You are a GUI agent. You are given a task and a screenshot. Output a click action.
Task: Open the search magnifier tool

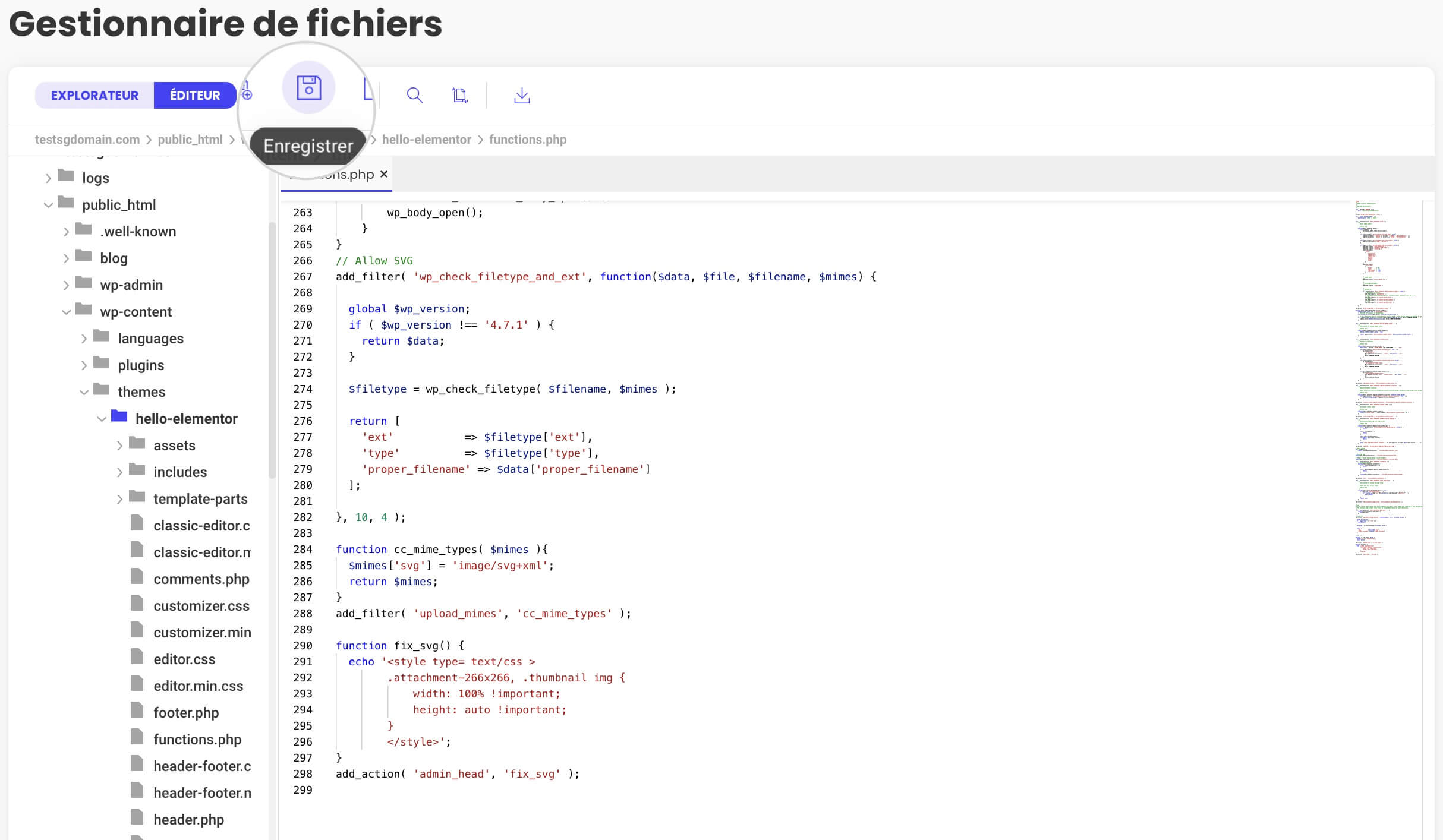coord(415,95)
